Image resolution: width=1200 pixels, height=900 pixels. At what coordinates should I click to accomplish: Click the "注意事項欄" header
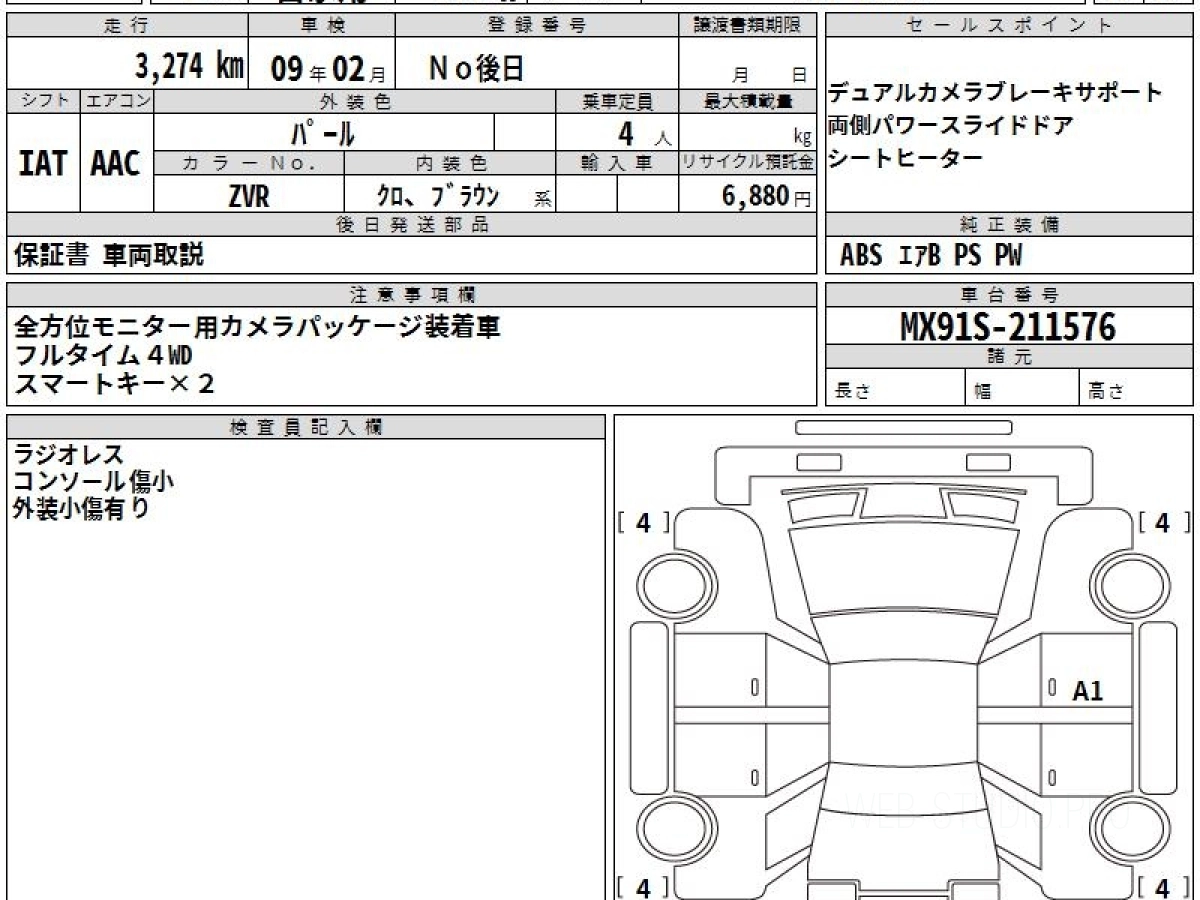click(411, 295)
